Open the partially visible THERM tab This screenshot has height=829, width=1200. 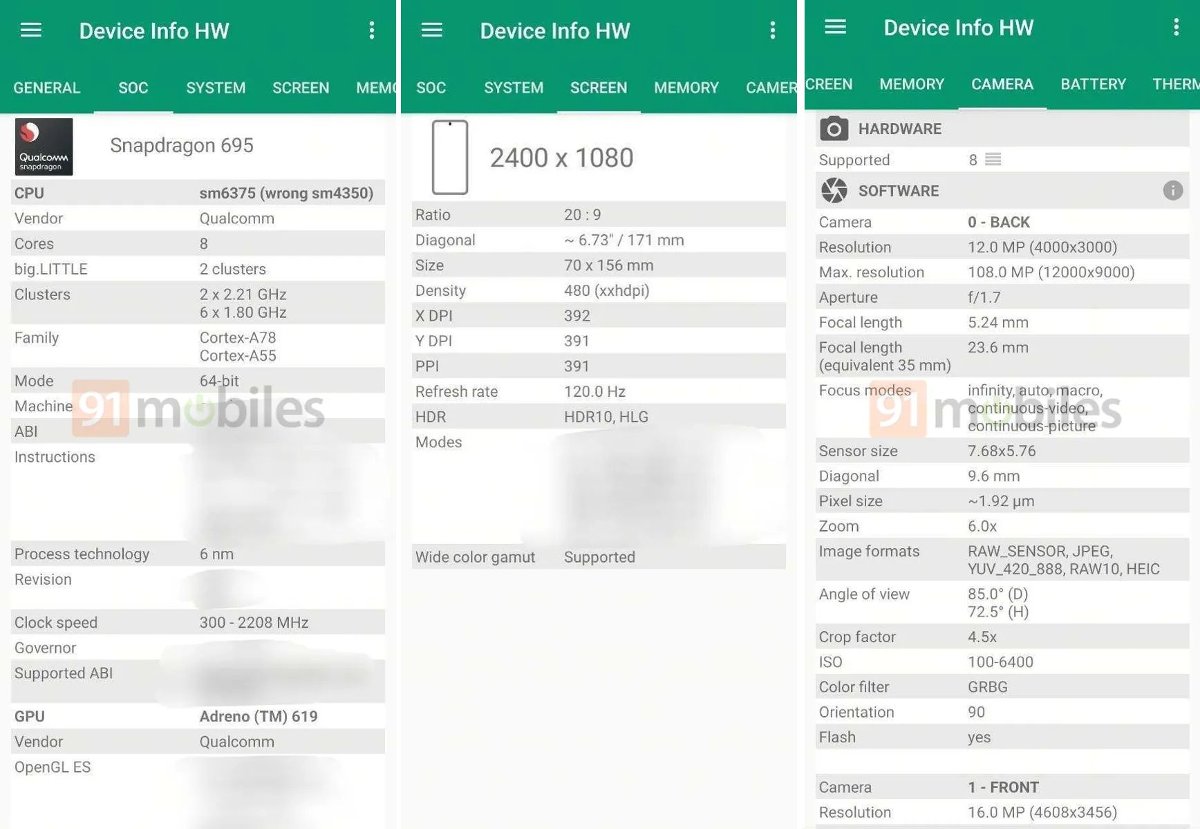click(x=1176, y=84)
